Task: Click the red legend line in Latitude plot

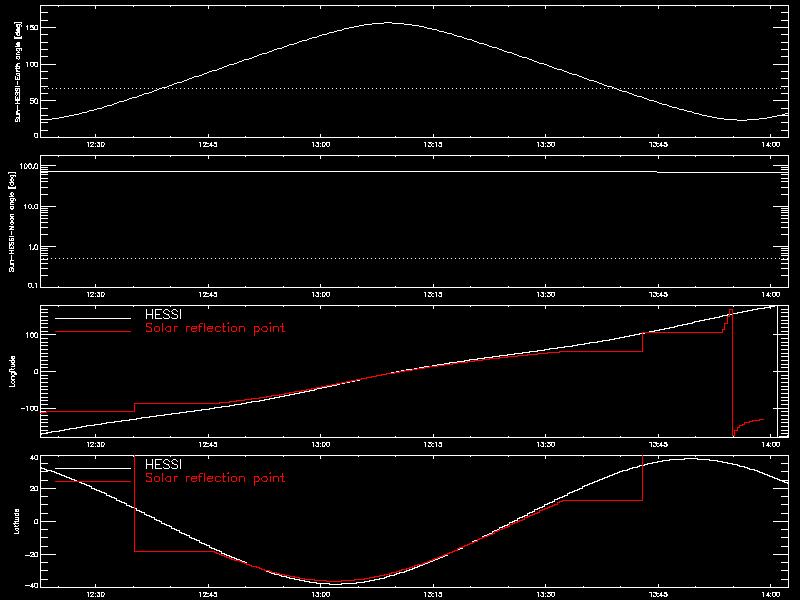Action: point(93,482)
